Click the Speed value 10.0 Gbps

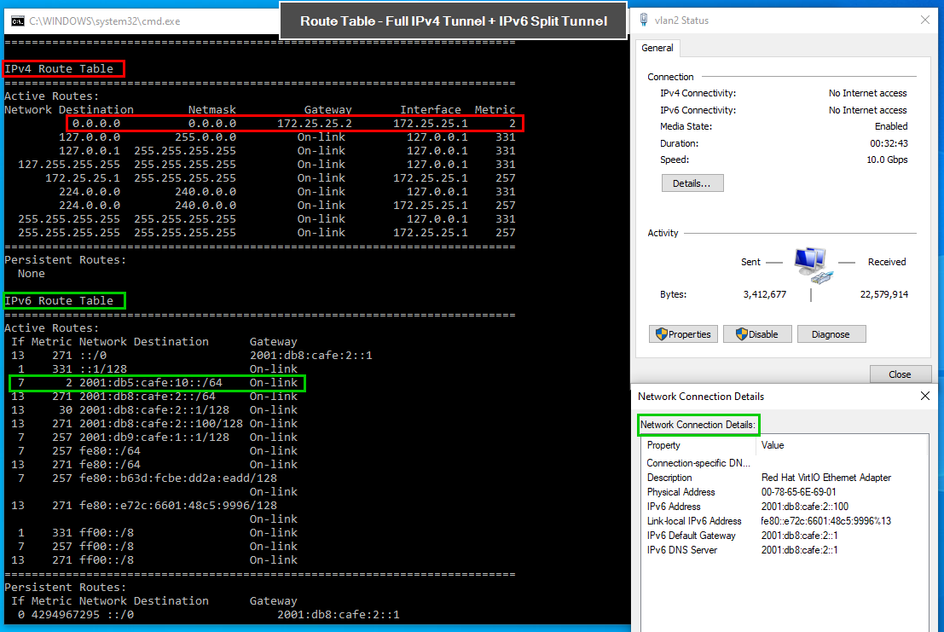tap(887, 160)
